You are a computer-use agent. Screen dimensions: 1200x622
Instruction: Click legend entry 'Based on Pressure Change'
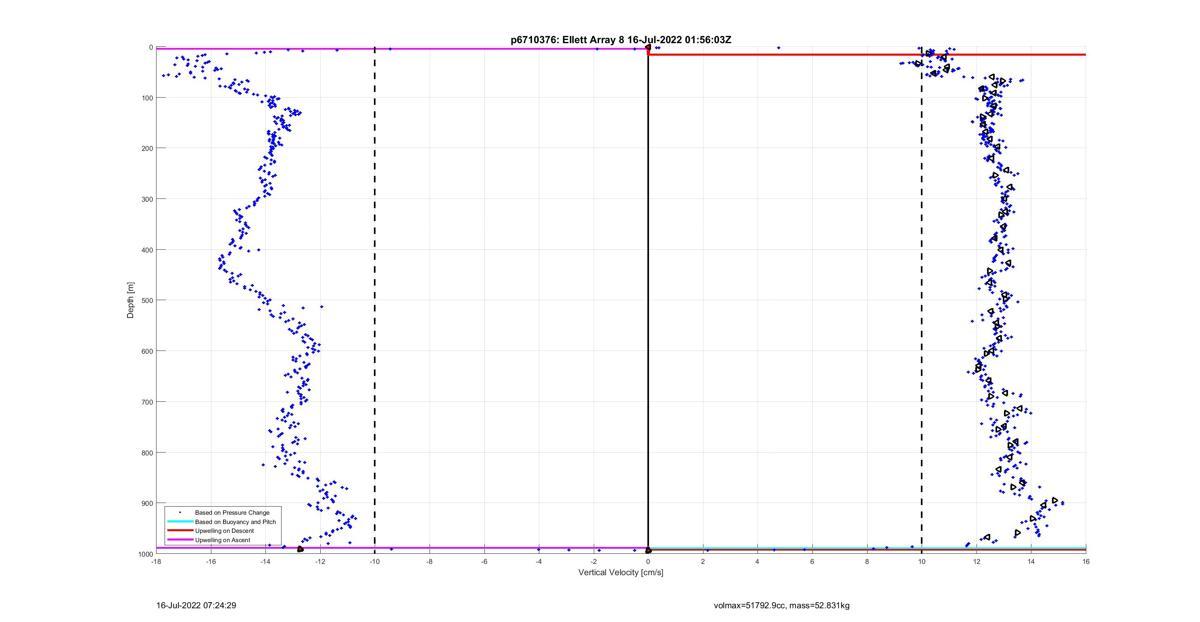(x=232, y=513)
